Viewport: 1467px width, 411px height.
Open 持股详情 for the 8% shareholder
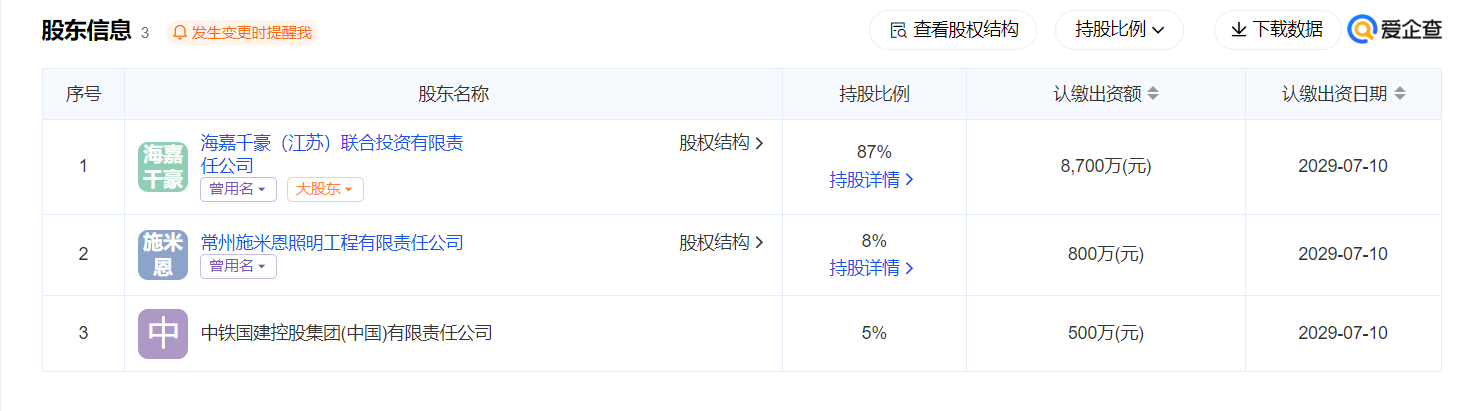pyautogui.click(x=872, y=268)
